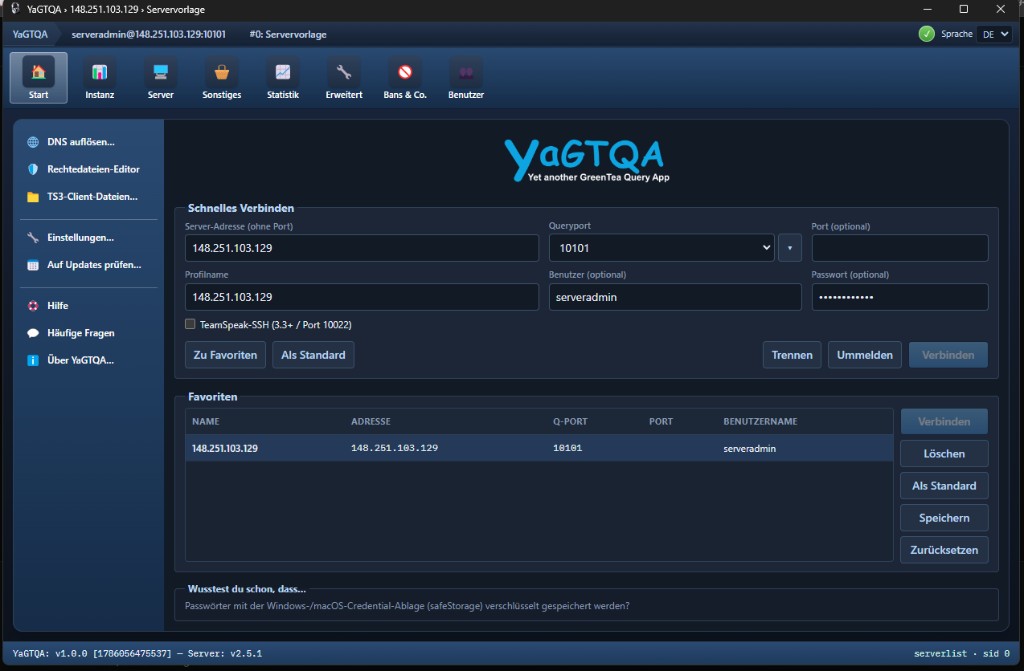
Task: Click the version text in status bar
Action: [x=137, y=653]
